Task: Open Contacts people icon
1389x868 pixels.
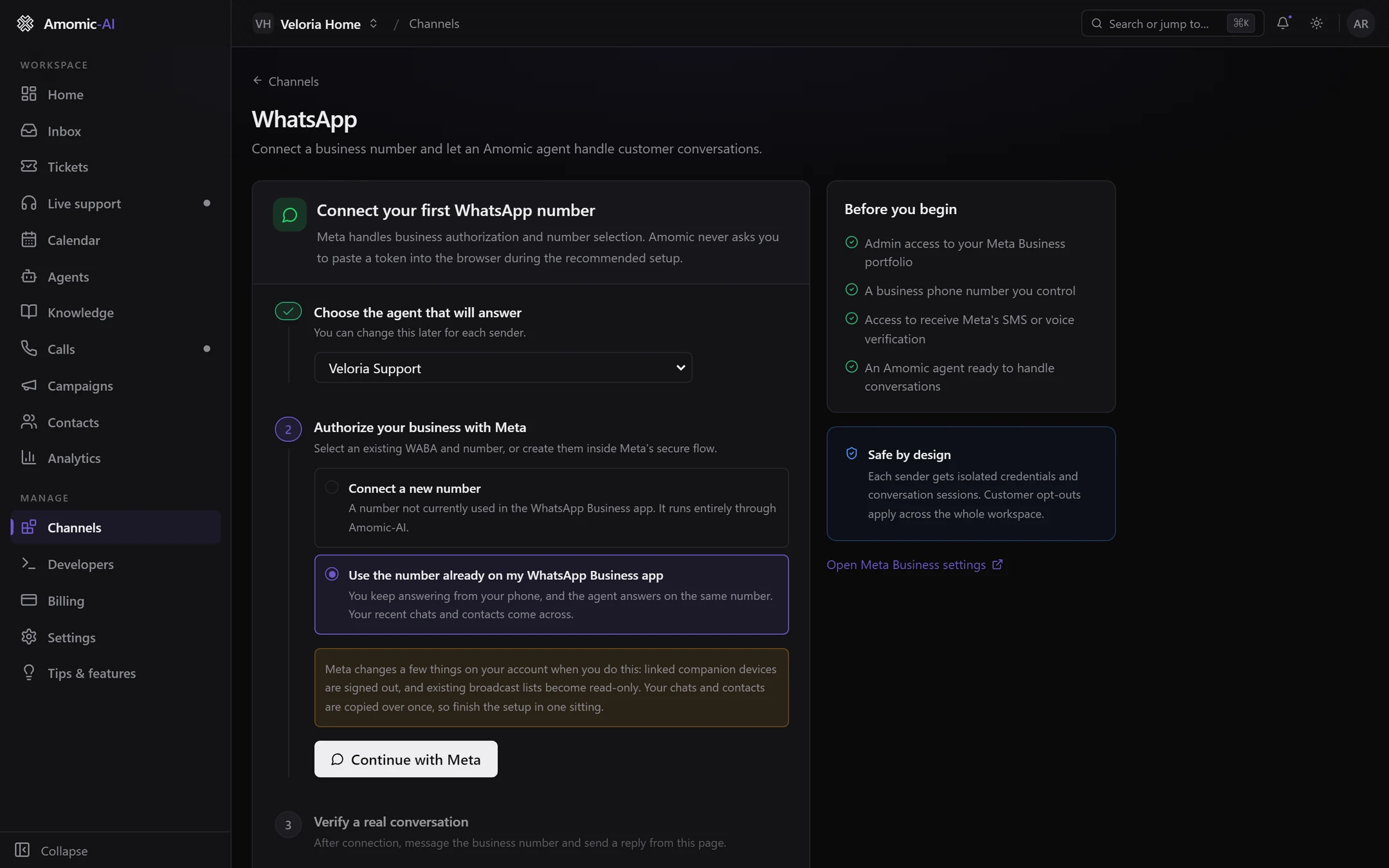Action: [28, 422]
